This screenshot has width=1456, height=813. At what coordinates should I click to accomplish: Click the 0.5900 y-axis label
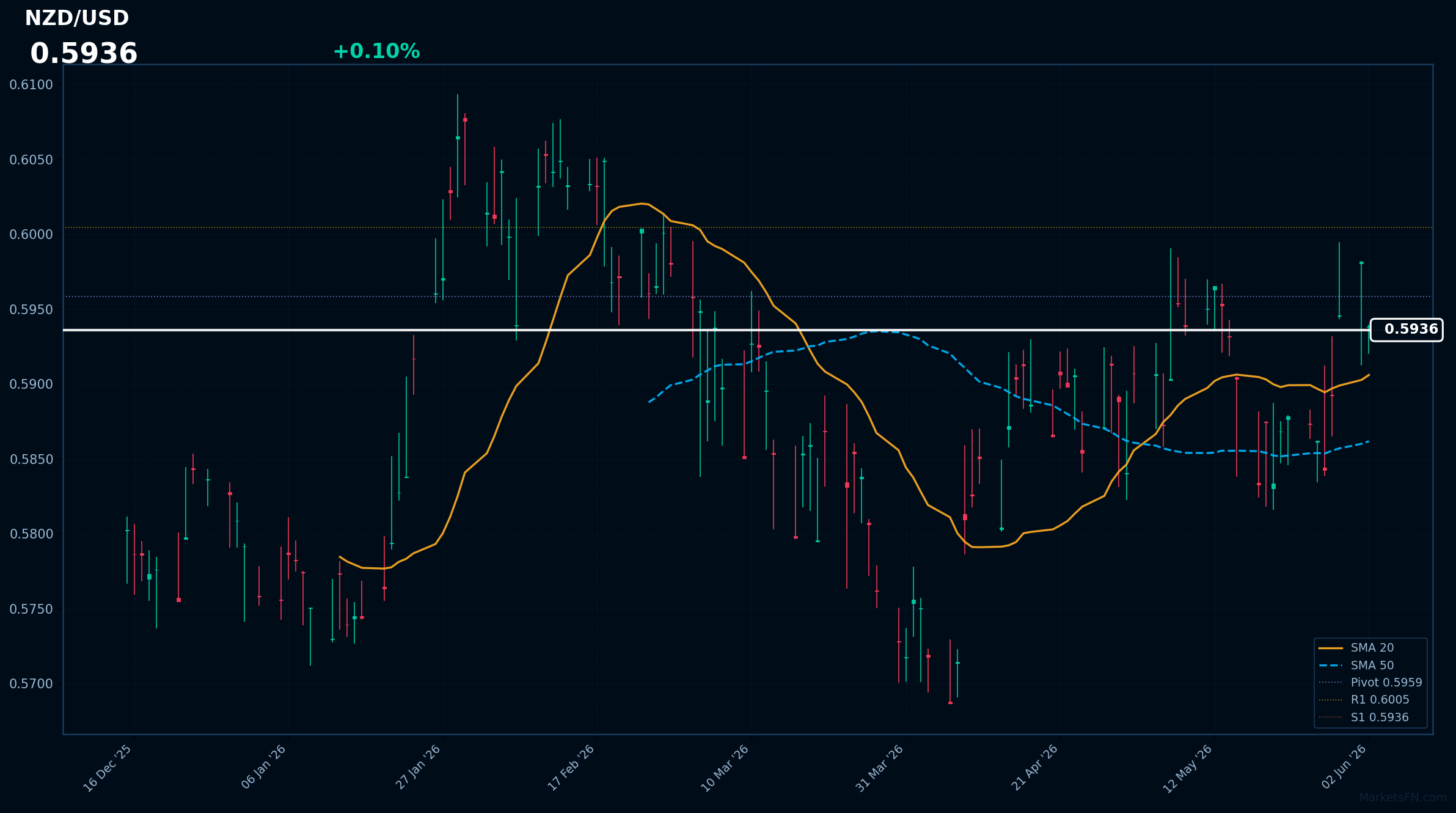point(31,384)
